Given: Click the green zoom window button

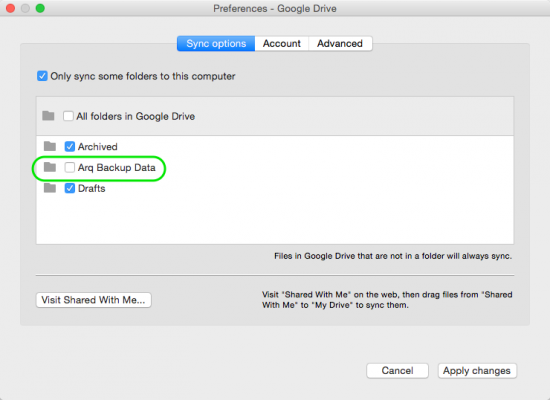Looking at the screenshot, I should pyautogui.click(x=40, y=8).
